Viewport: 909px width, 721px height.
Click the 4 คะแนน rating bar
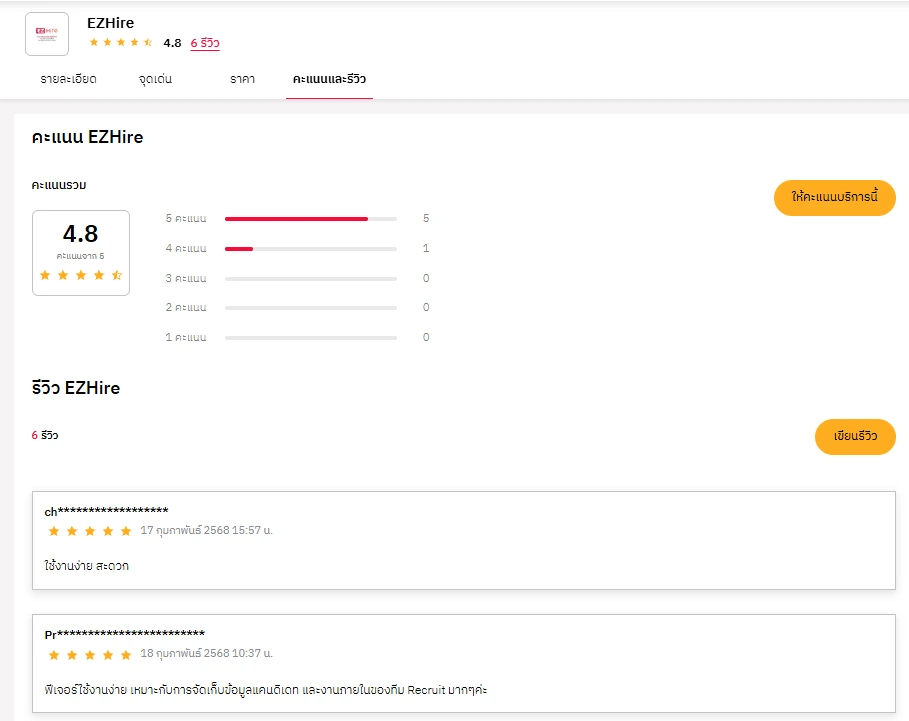(311, 249)
